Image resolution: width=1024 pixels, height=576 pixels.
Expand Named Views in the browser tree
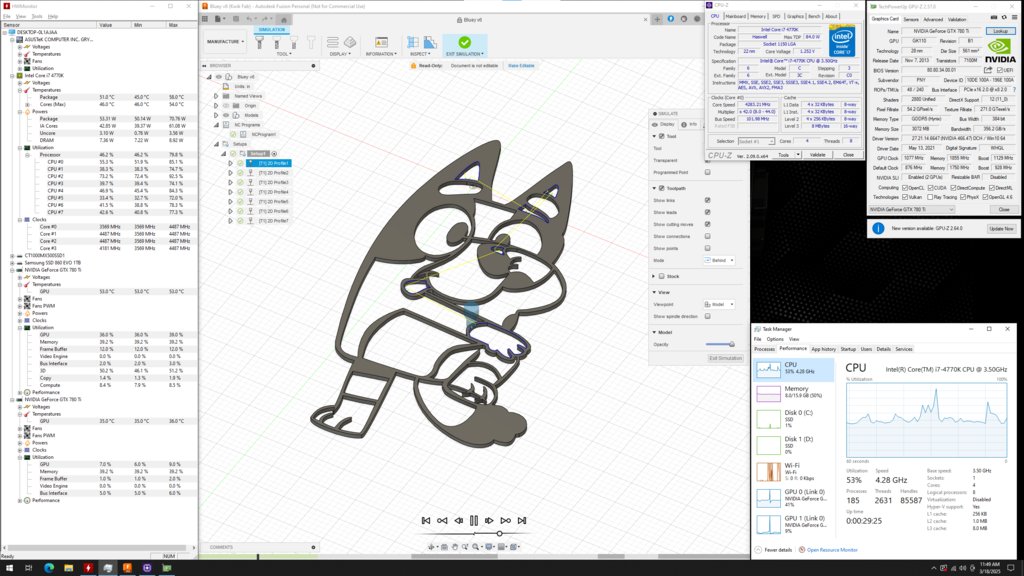216,96
